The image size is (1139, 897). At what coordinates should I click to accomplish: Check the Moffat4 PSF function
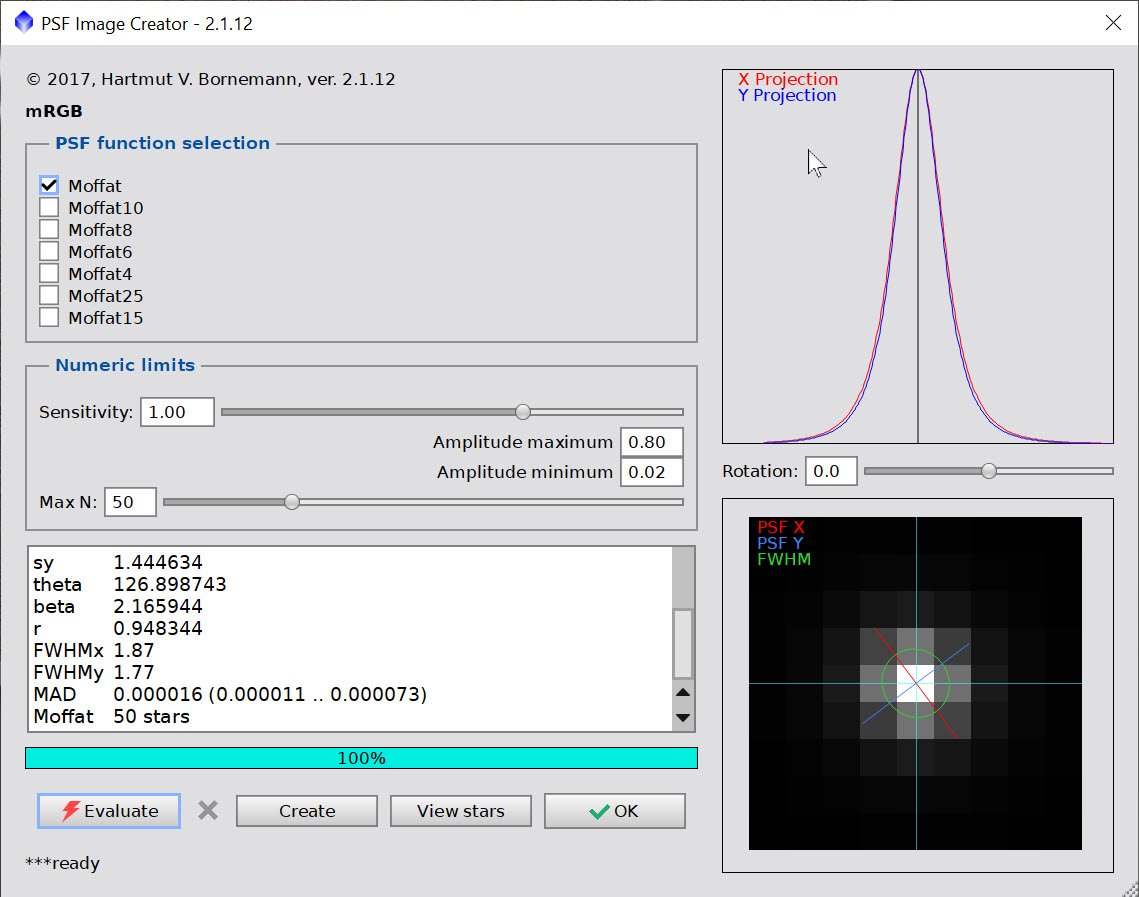[49, 274]
